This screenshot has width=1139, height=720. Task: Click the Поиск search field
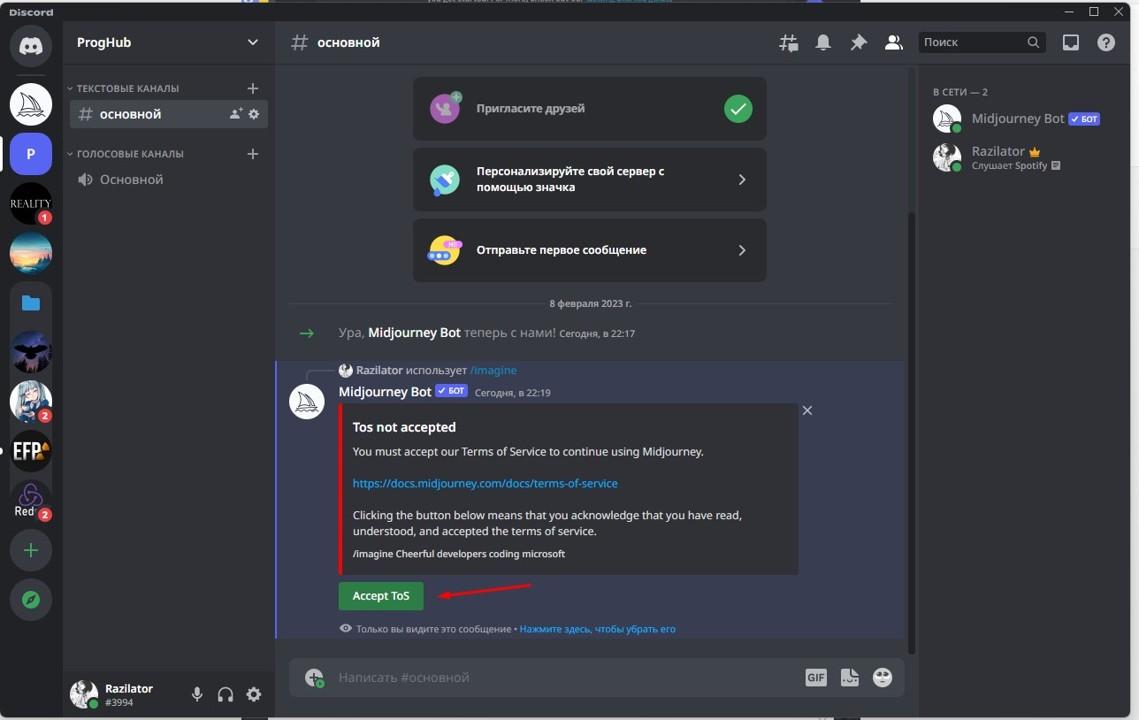click(982, 43)
